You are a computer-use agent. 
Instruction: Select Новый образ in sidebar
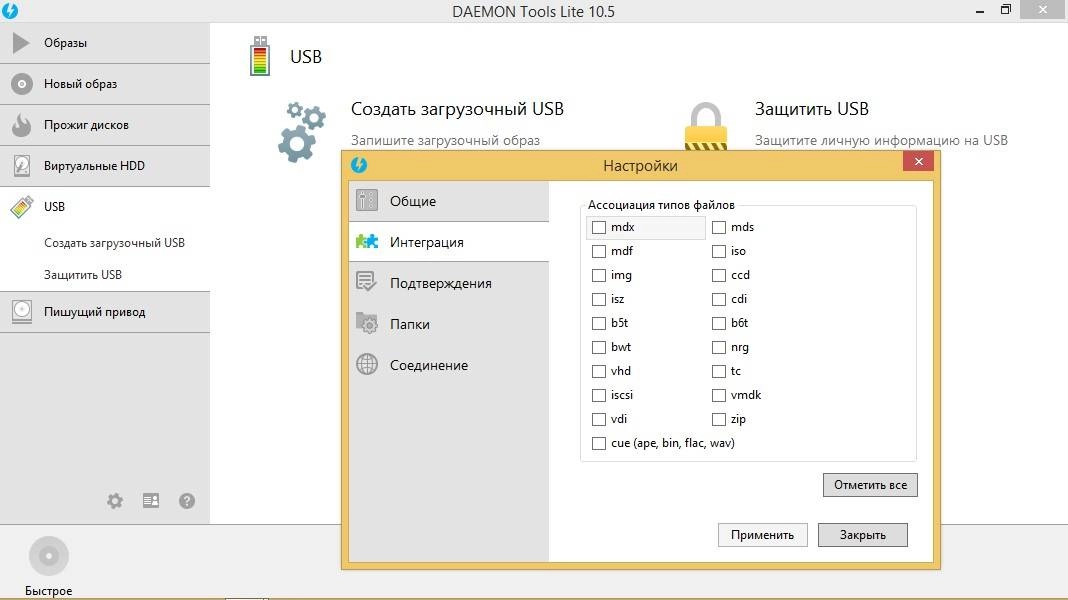105,84
